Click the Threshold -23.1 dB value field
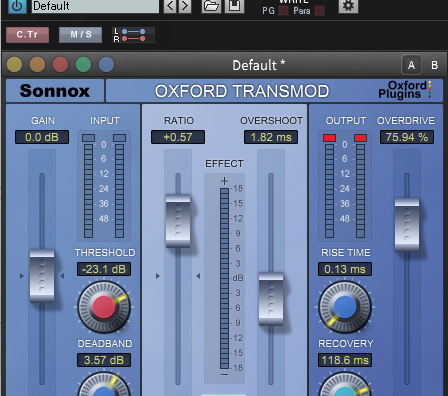This screenshot has width=448, height=396. click(104, 269)
